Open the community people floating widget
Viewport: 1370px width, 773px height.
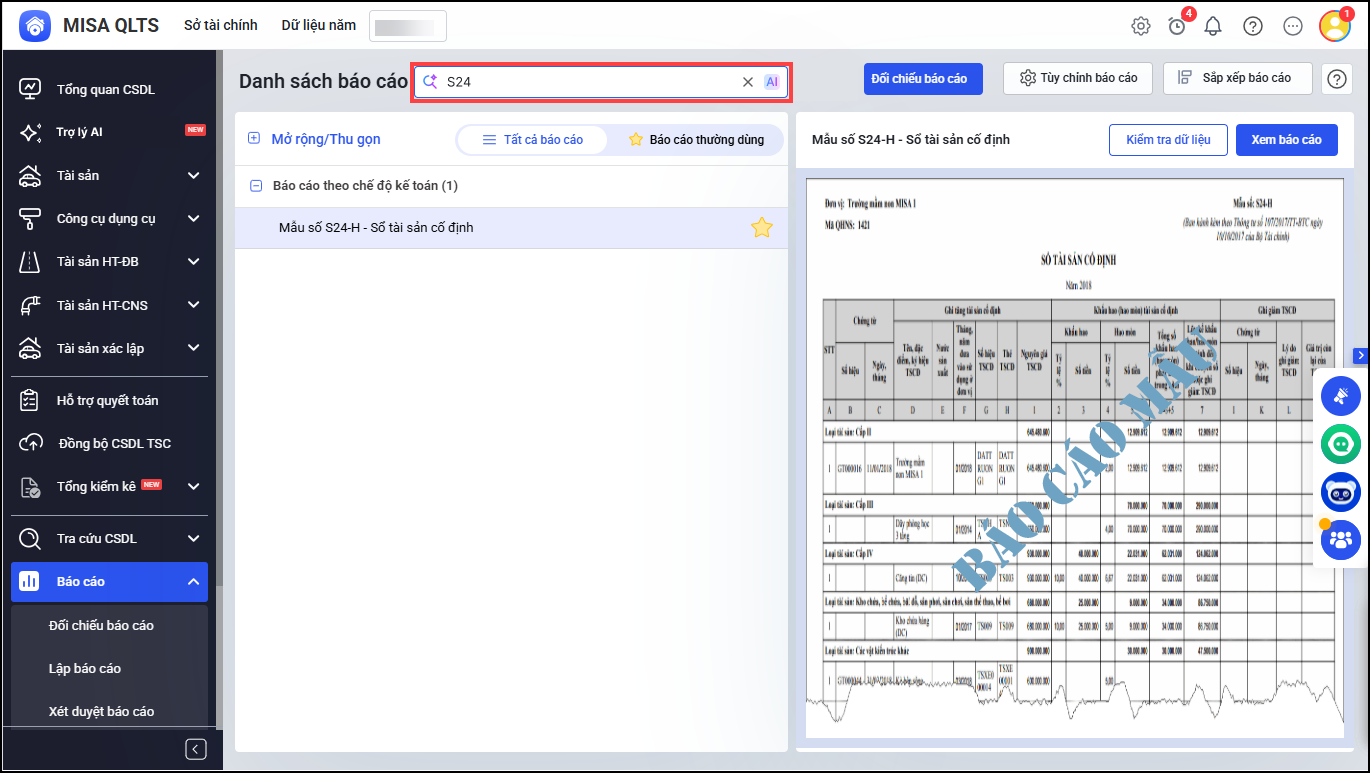[x=1341, y=540]
